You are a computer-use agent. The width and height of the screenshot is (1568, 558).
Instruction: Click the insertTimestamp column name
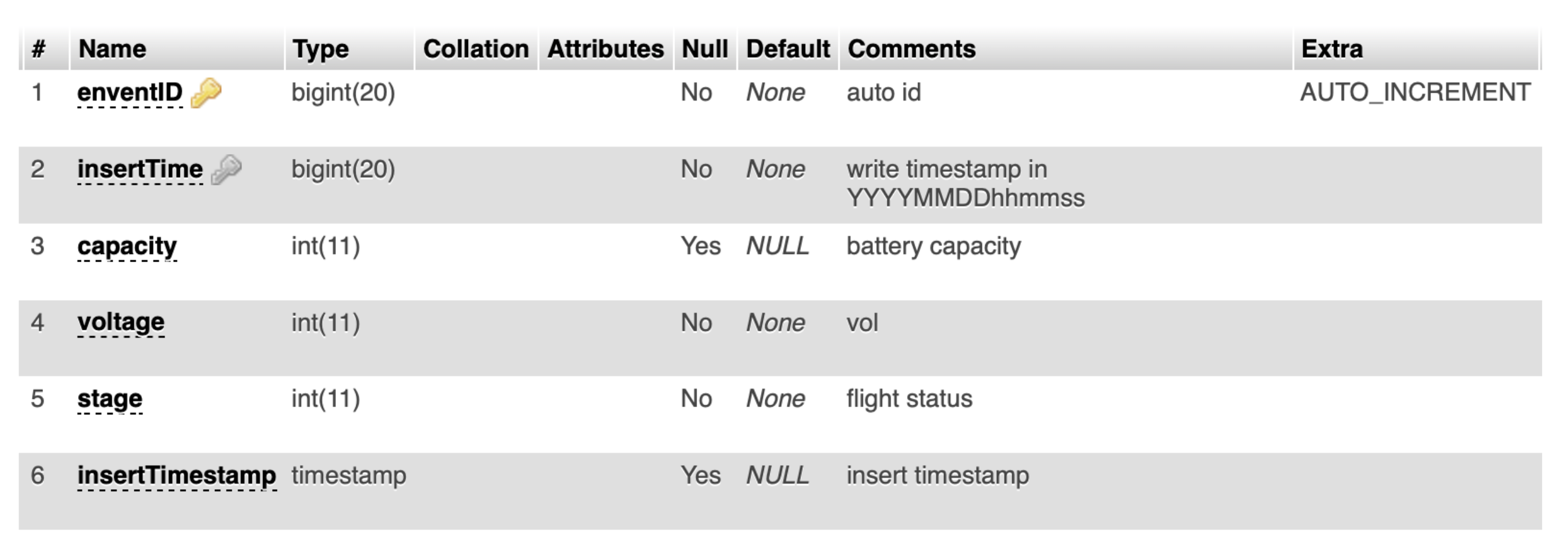point(177,475)
